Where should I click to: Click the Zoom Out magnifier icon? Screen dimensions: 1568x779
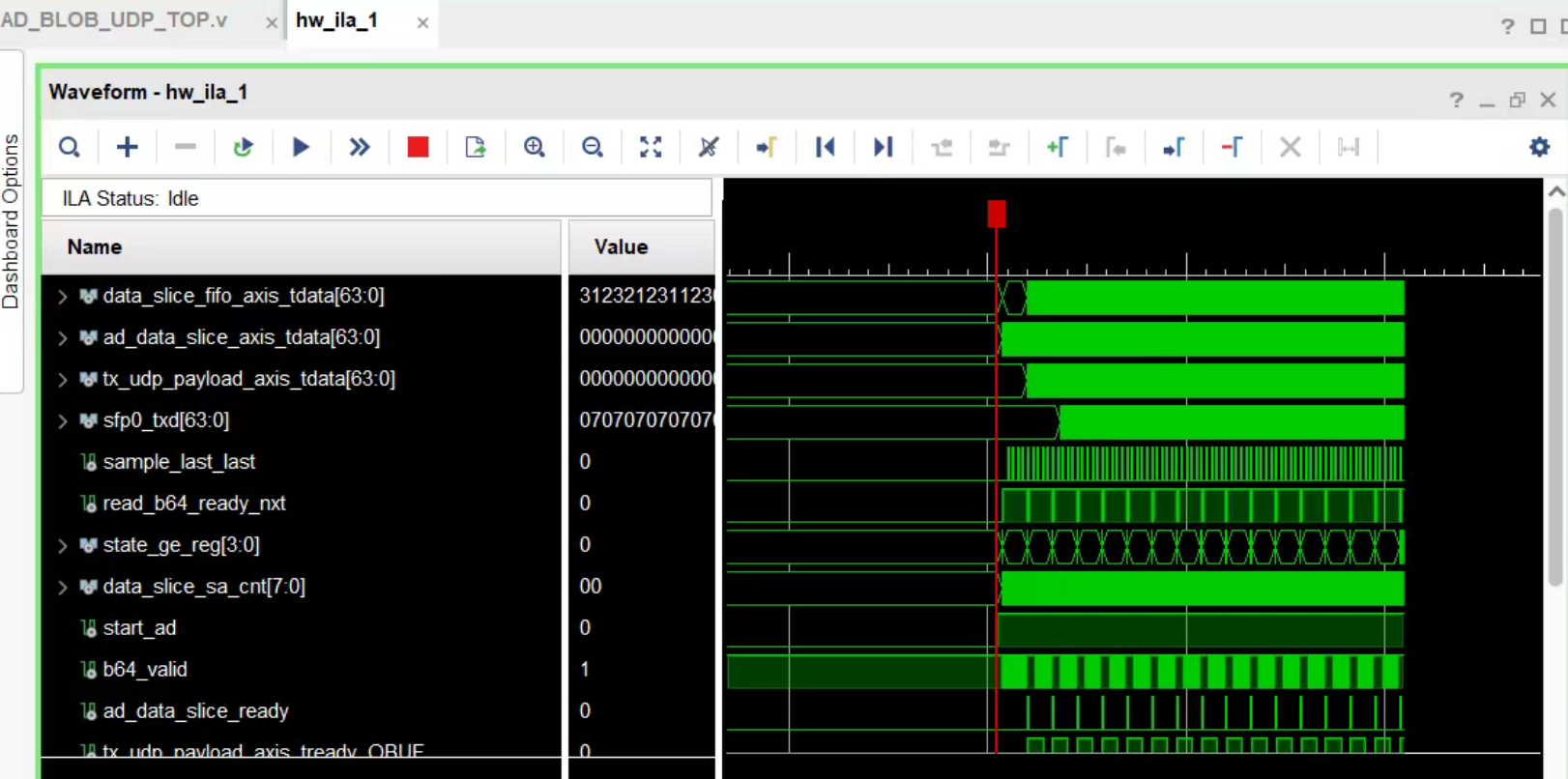(x=593, y=147)
